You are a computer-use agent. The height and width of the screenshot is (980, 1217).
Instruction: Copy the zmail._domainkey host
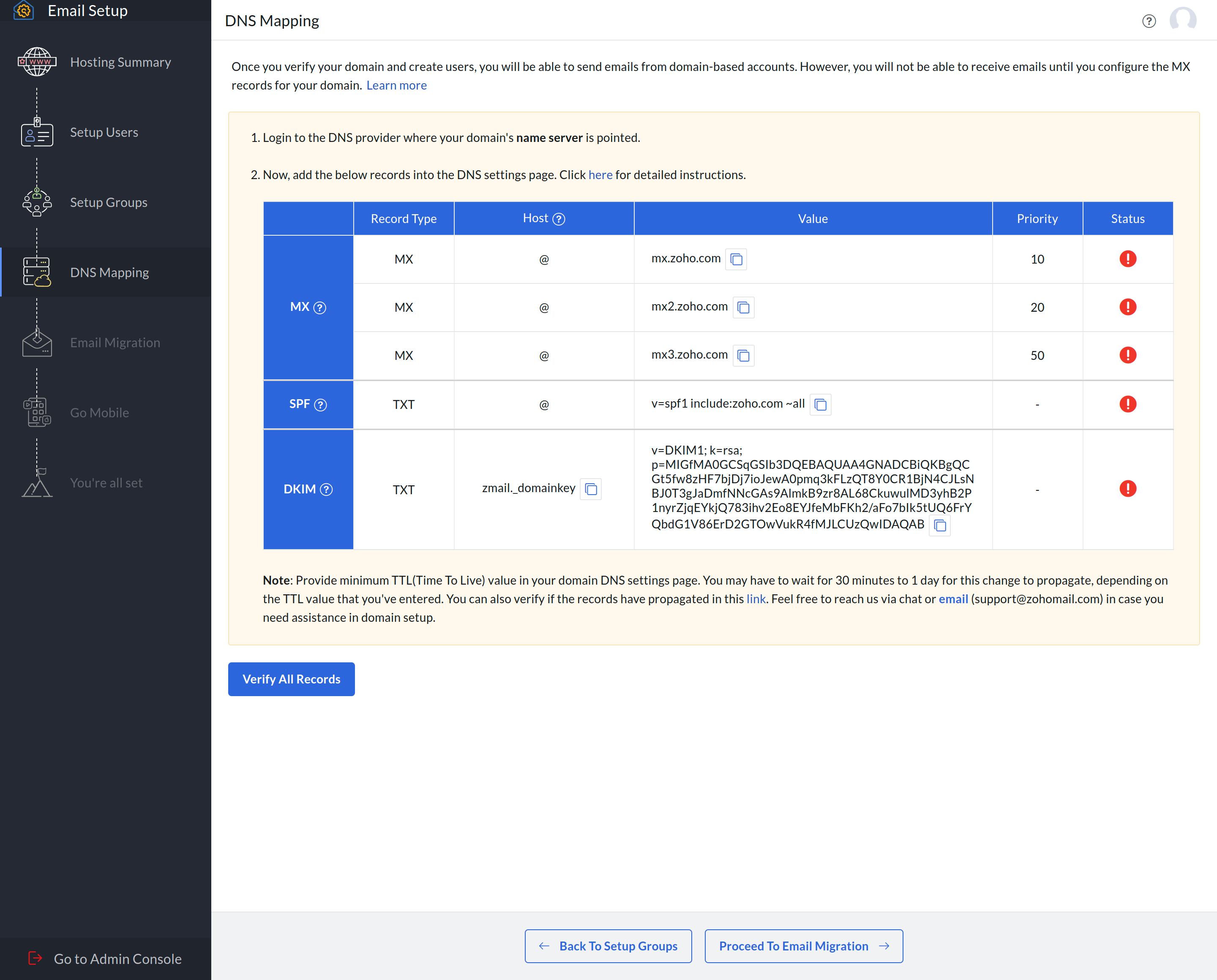(591, 489)
